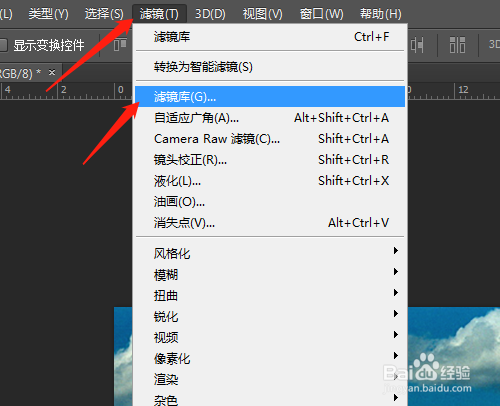
Task: Choose 滤镜库 with Ctrl+F shortcut
Action: (x=270, y=37)
